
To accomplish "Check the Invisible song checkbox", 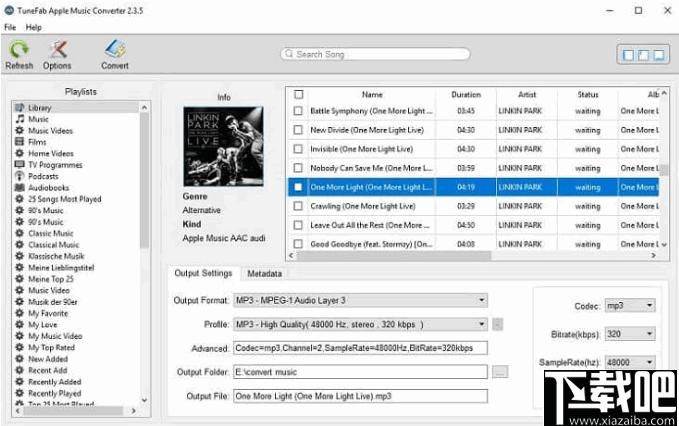I will tap(298, 149).
